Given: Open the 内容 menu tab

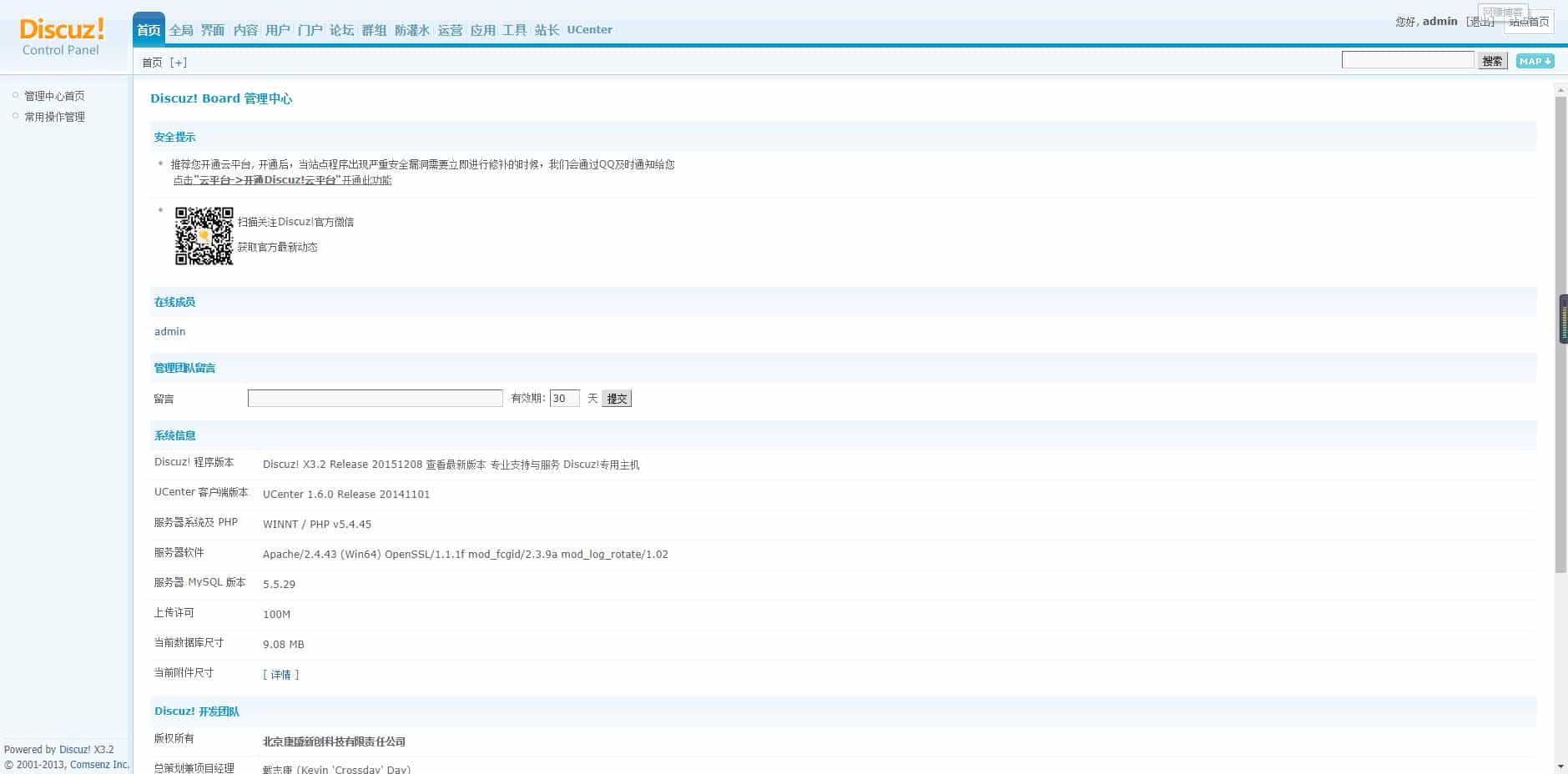Looking at the screenshot, I should coord(245,30).
